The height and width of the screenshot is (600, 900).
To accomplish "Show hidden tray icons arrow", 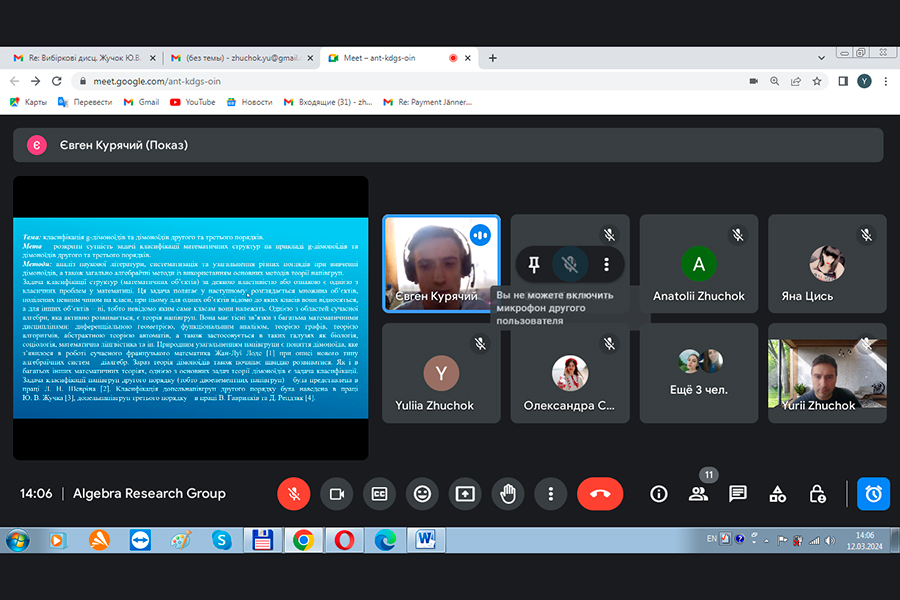I will coord(767,540).
